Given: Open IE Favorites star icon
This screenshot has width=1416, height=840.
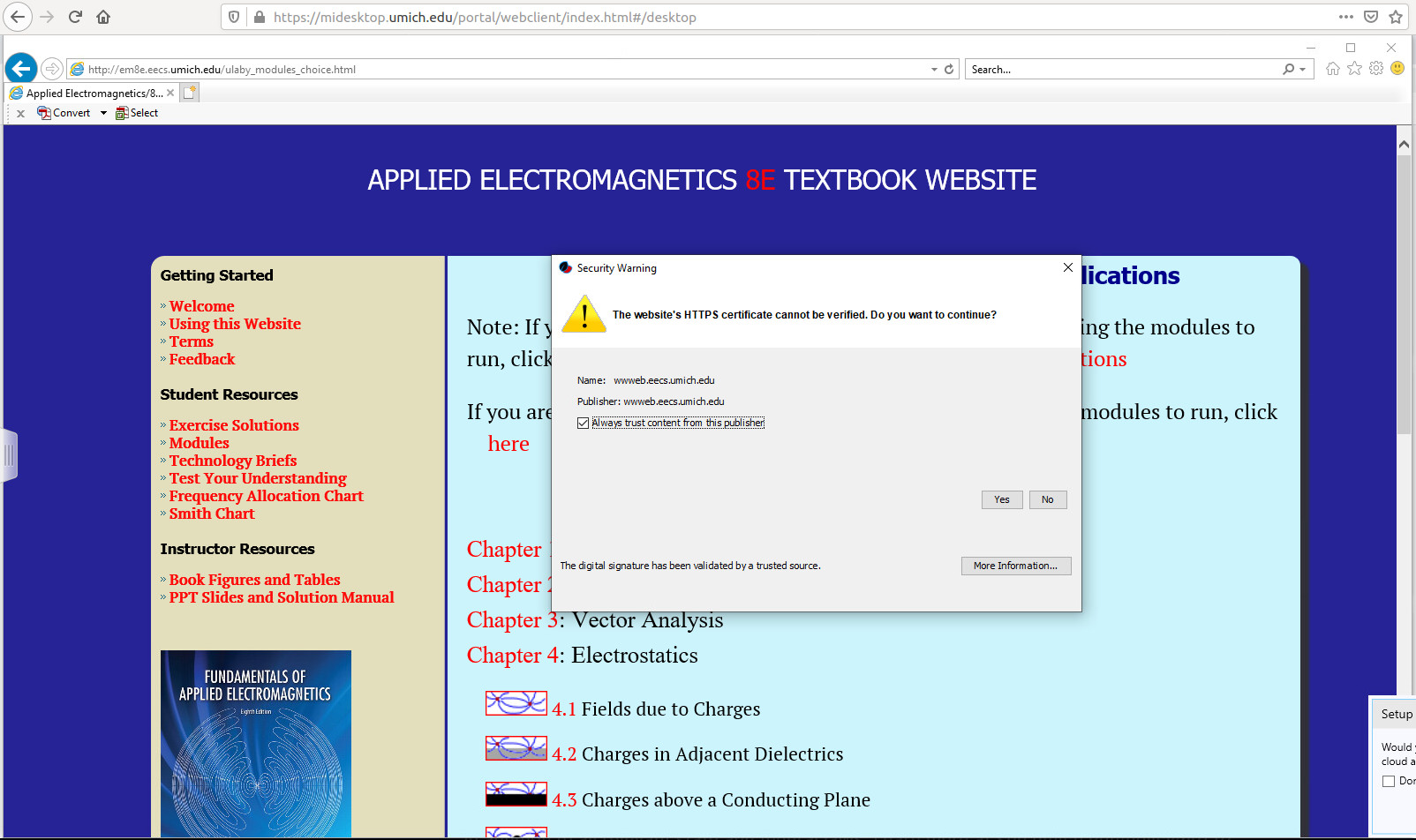Looking at the screenshot, I should click(x=1354, y=68).
